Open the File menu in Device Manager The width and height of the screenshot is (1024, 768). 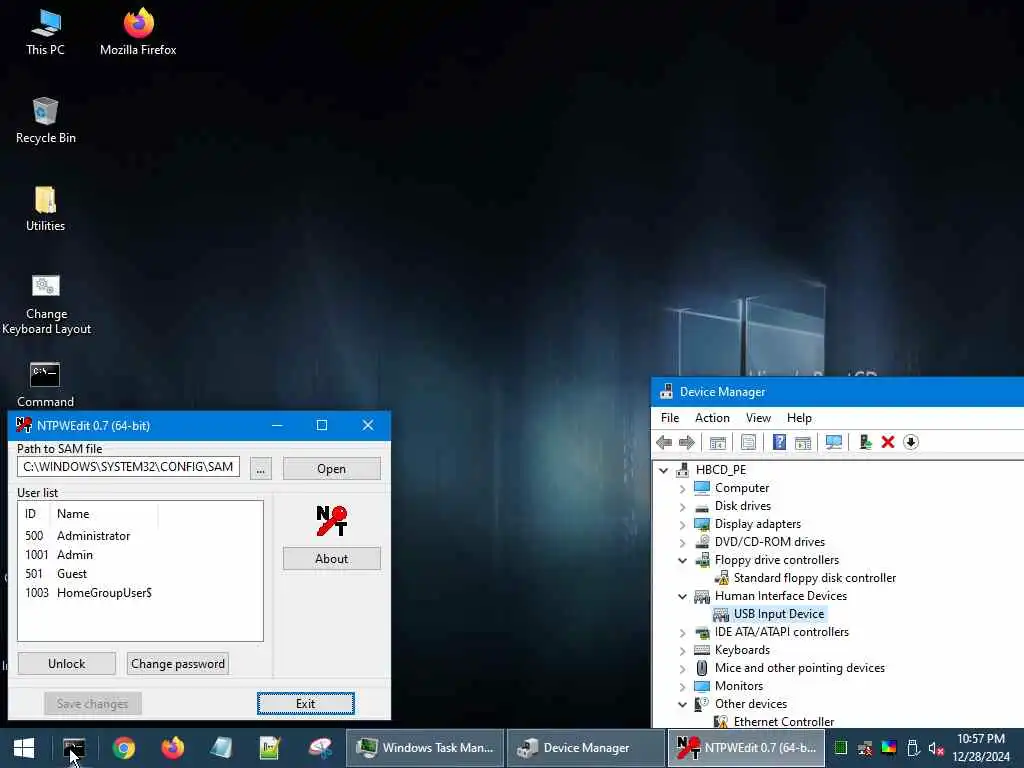click(x=669, y=418)
